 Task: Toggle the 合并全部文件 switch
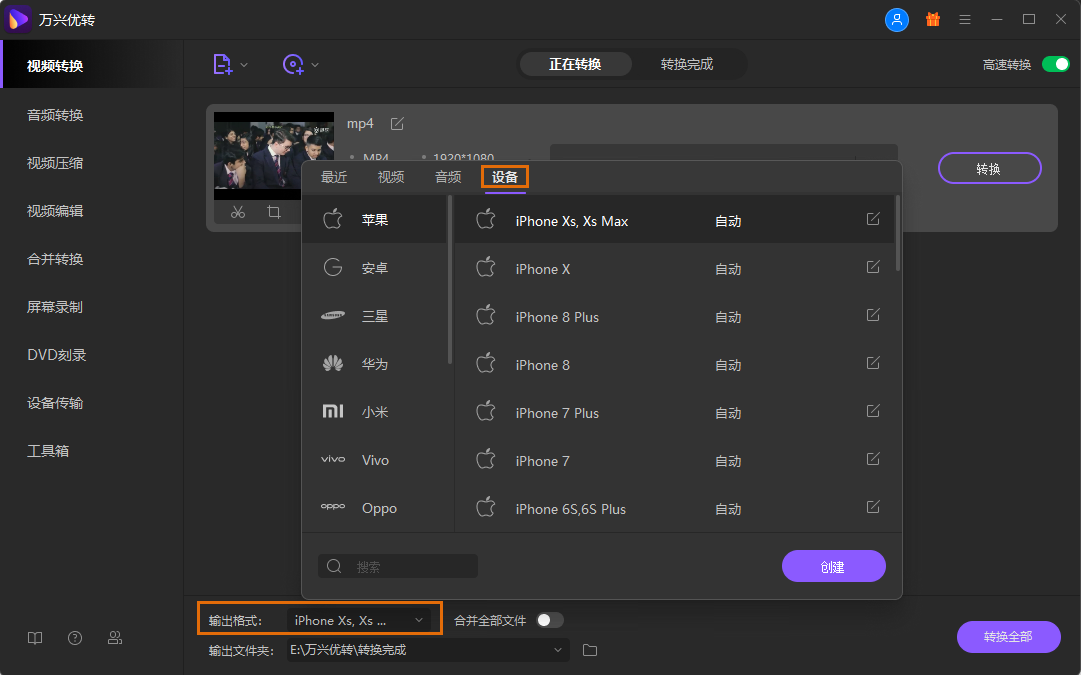click(550, 621)
